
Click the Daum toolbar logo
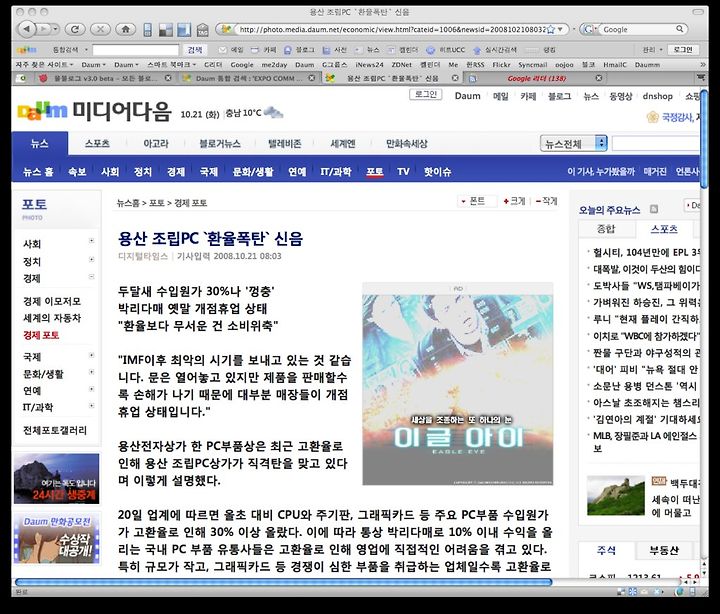[27, 50]
